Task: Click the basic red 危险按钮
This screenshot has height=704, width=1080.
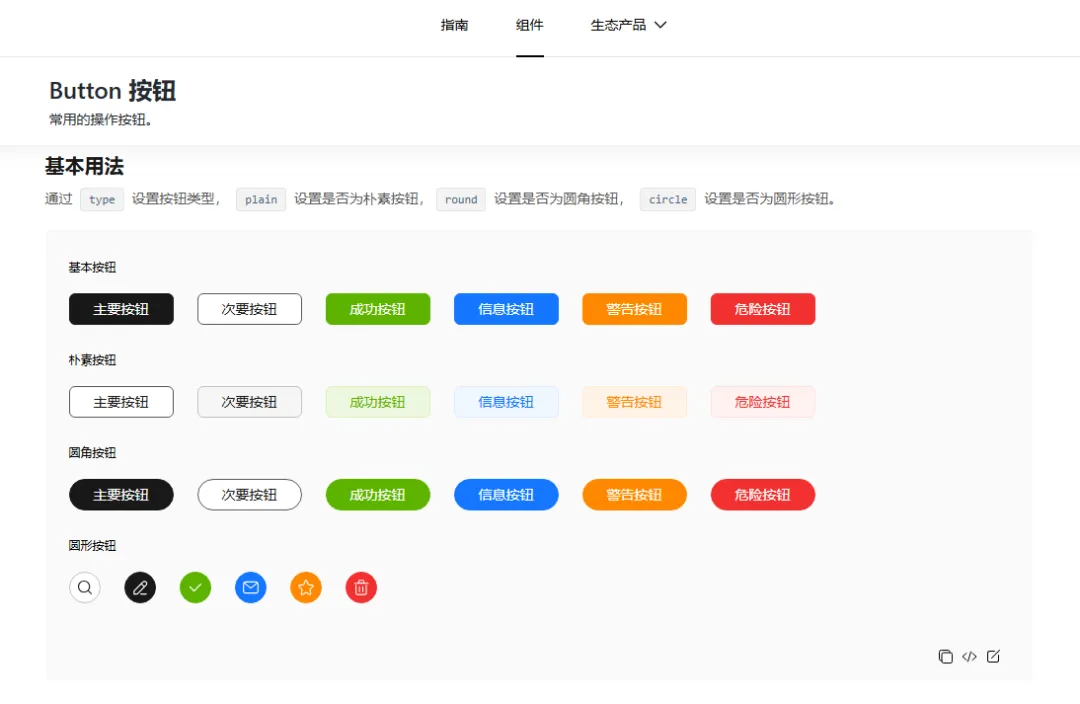Action: [763, 309]
